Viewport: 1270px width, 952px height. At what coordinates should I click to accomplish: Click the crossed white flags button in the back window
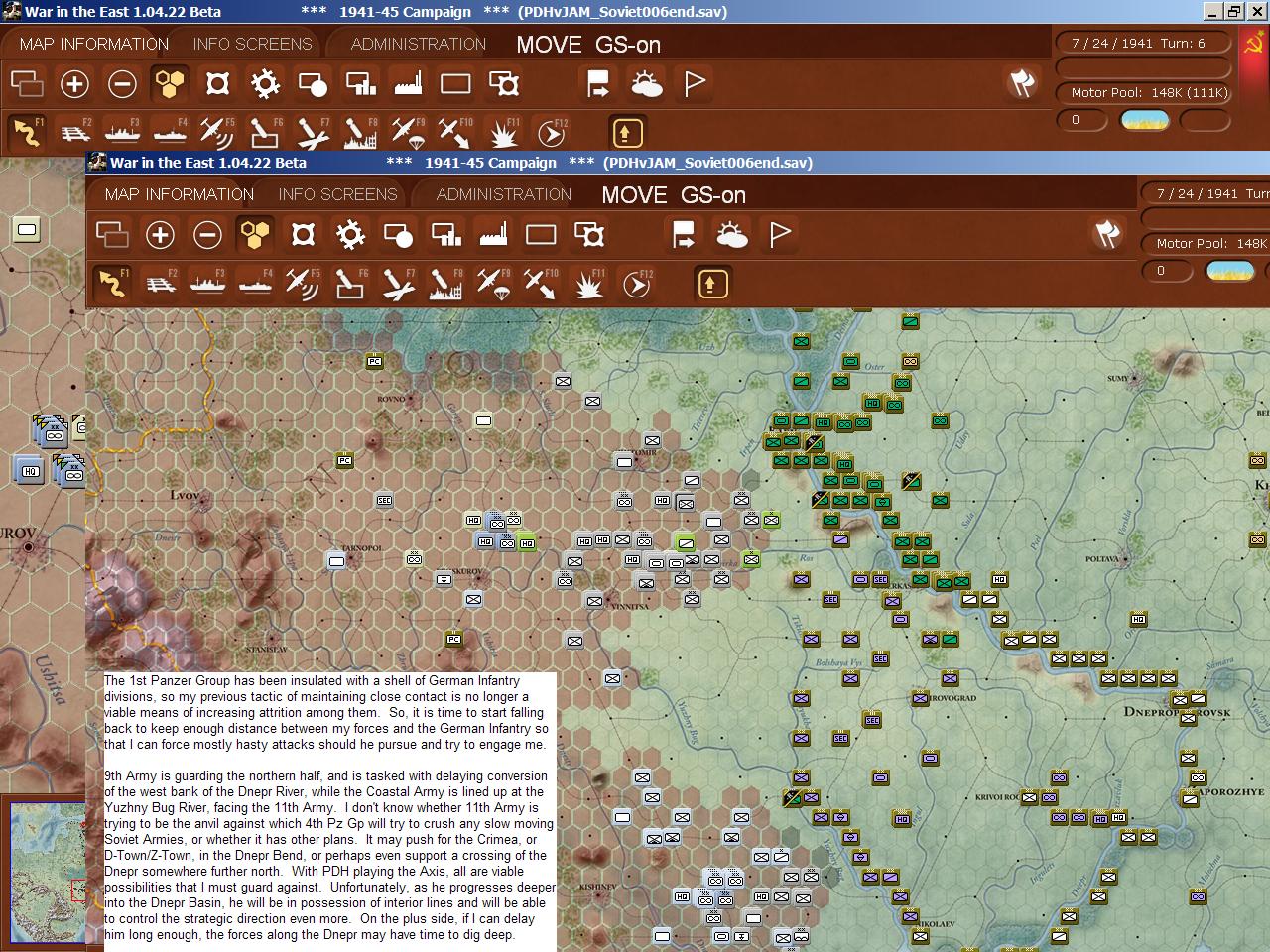click(1022, 84)
